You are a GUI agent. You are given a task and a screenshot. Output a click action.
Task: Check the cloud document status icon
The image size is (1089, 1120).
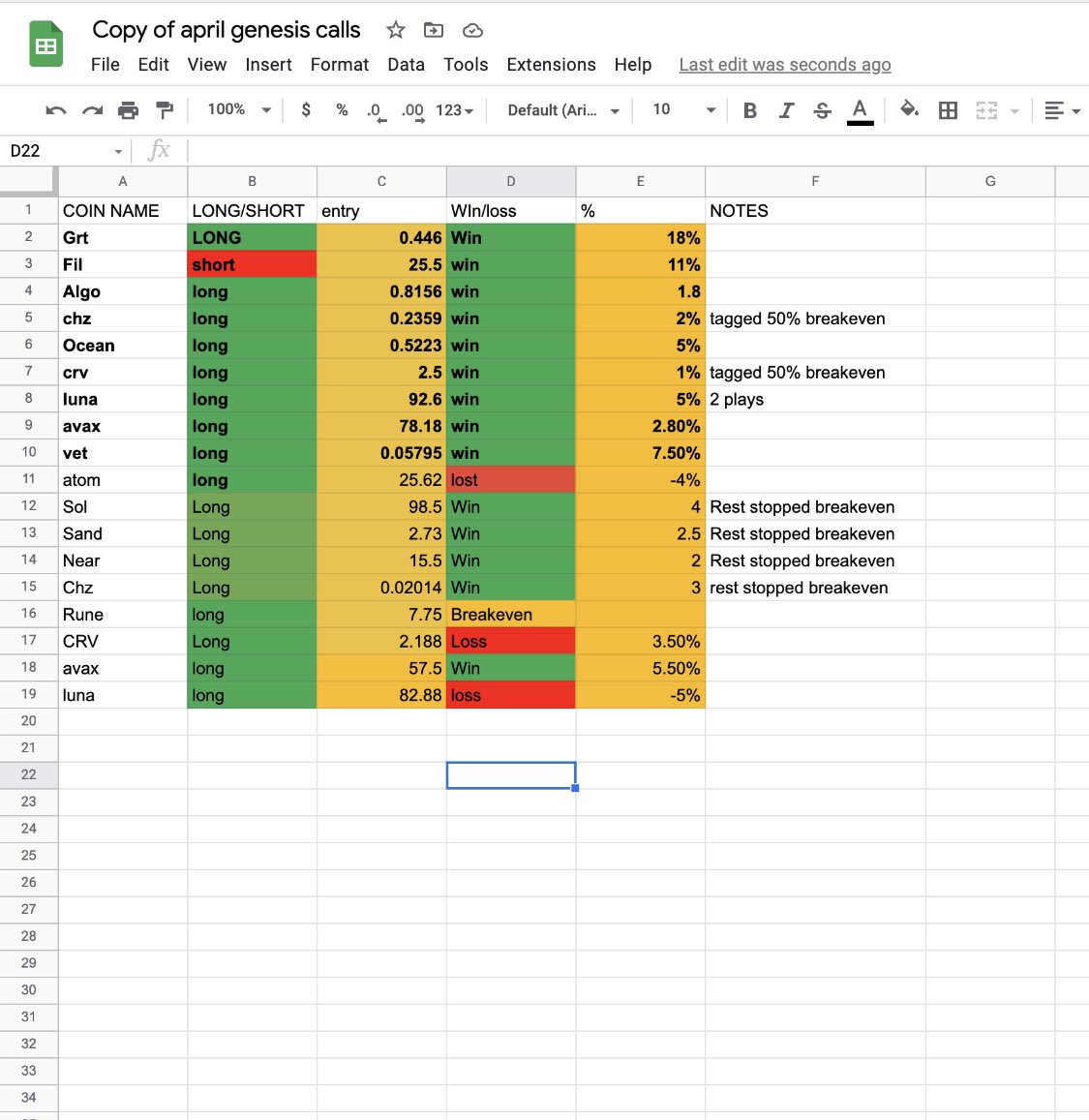pyautogui.click(x=472, y=31)
